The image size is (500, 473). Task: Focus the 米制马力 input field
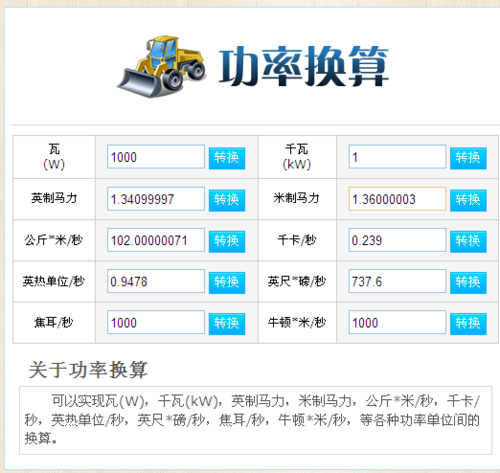click(397, 199)
